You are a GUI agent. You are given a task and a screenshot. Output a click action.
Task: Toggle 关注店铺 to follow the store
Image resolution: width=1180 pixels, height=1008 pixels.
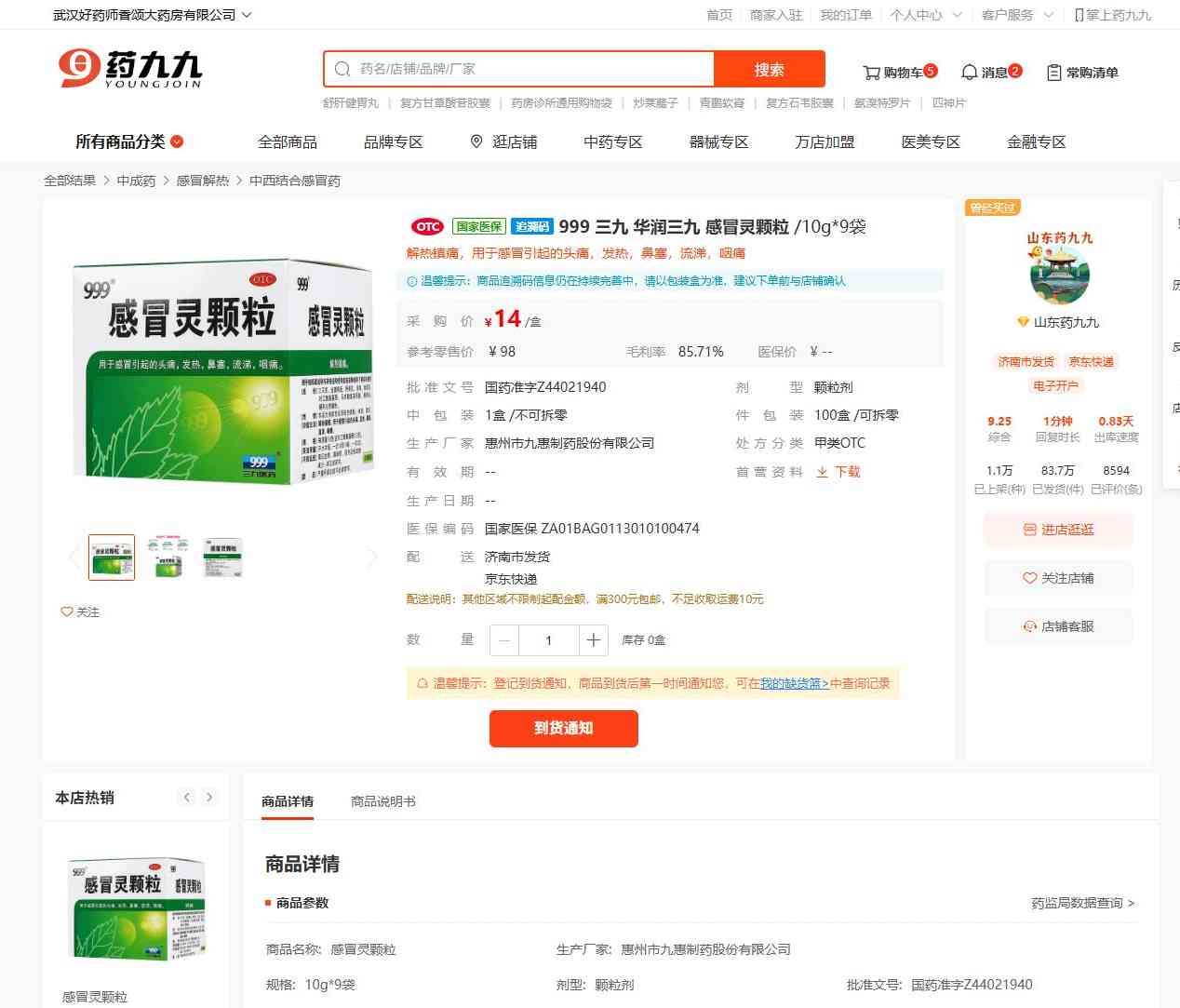1058,578
